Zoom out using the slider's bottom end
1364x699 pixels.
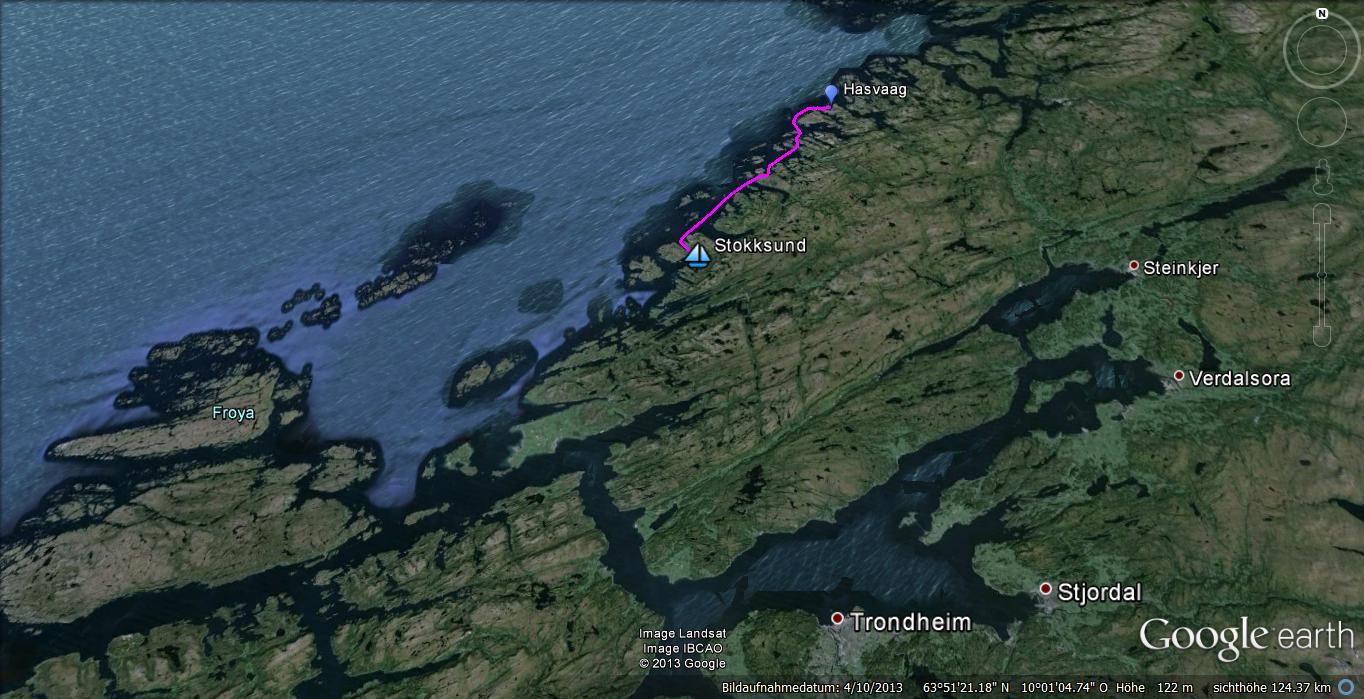tap(1322, 333)
